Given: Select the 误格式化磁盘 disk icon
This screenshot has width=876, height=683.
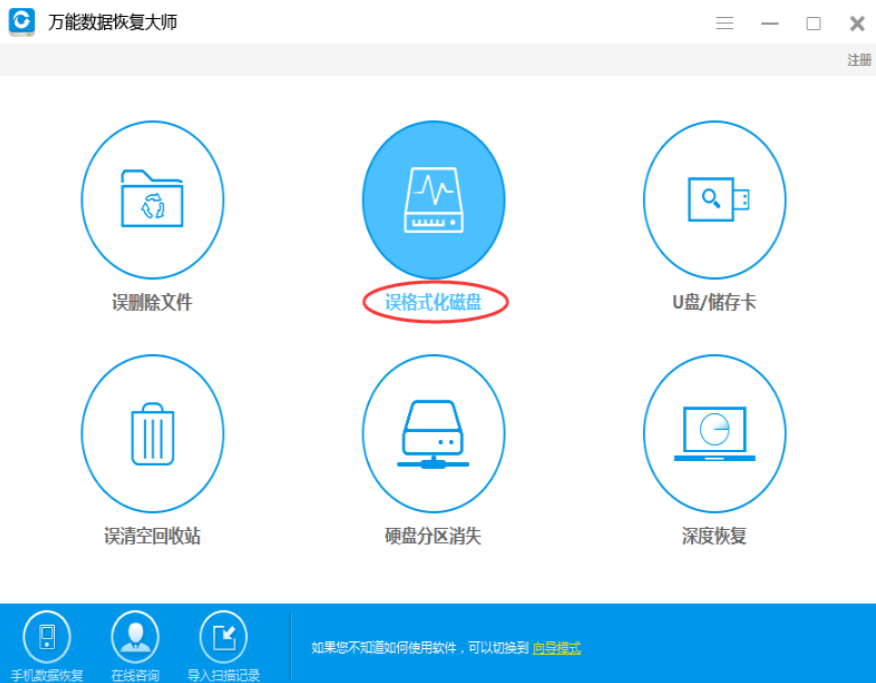Looking at the screenshot, I should tap(433, 200).
